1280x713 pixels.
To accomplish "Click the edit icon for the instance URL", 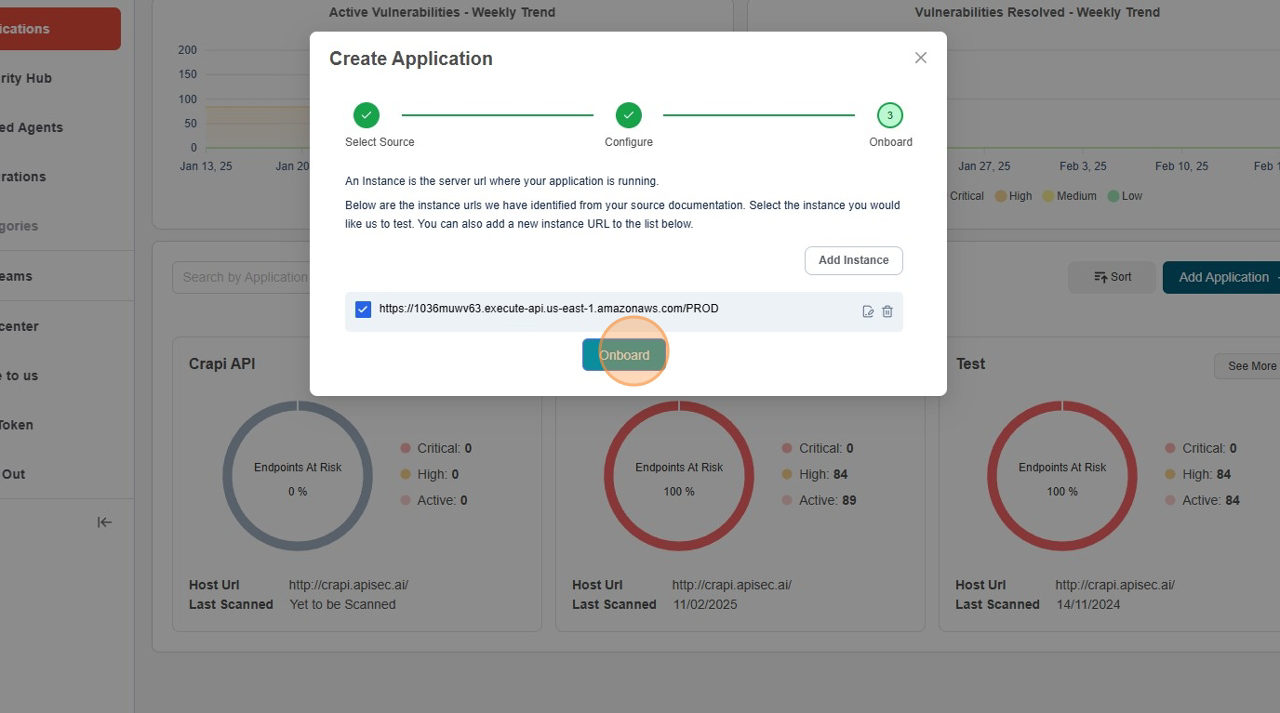I will tap(868, 312).
